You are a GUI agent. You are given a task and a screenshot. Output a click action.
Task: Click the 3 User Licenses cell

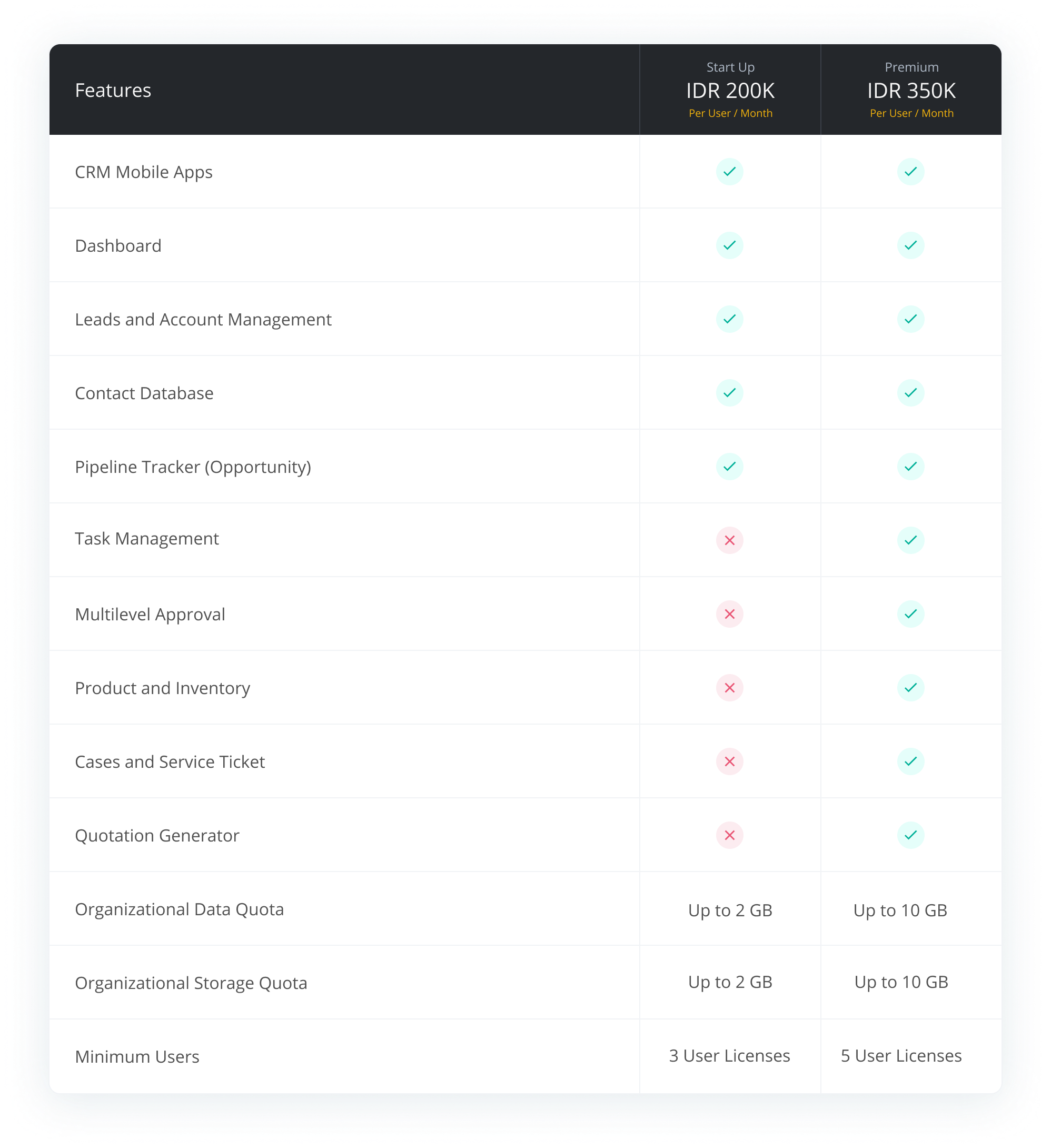pos(729,1055)
